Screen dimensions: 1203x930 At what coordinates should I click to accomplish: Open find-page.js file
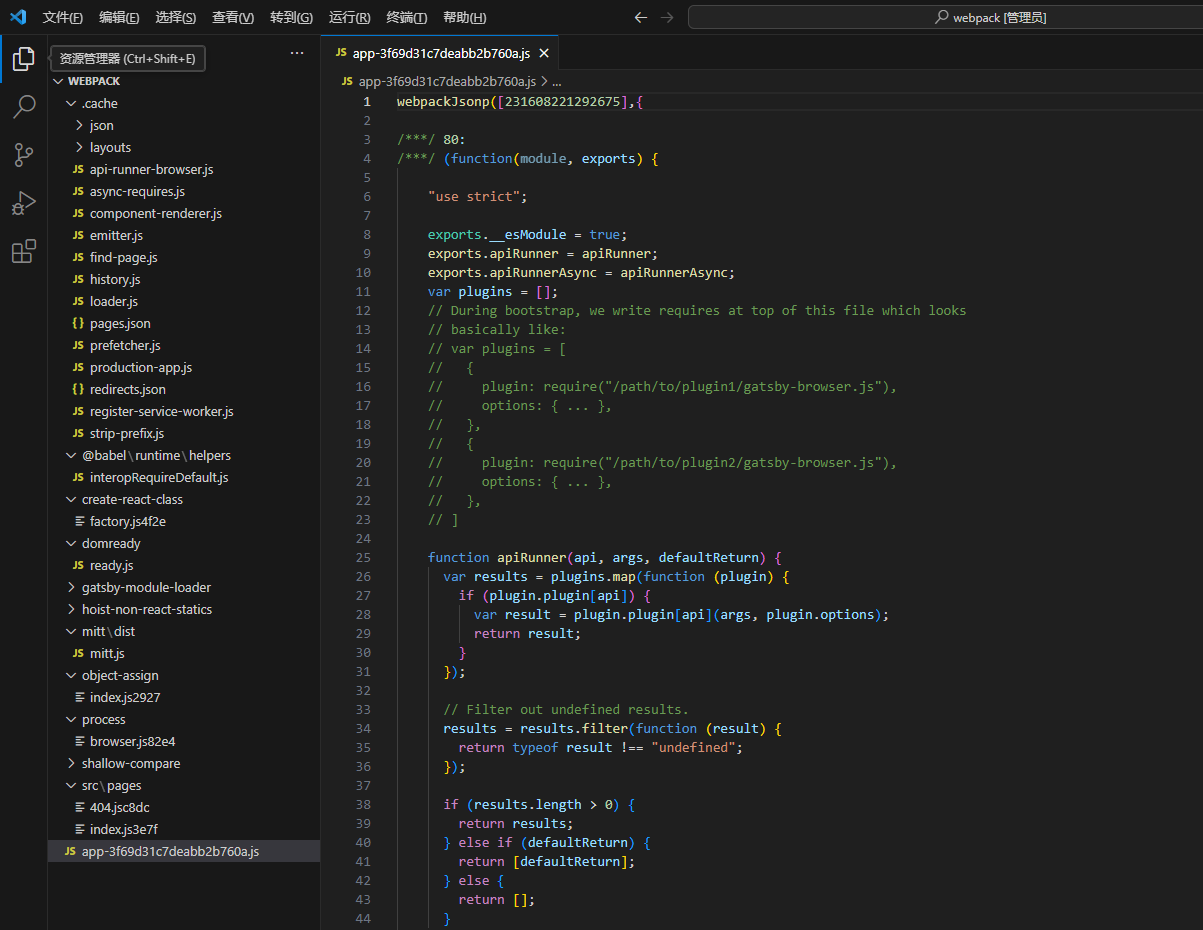point(184,257)
